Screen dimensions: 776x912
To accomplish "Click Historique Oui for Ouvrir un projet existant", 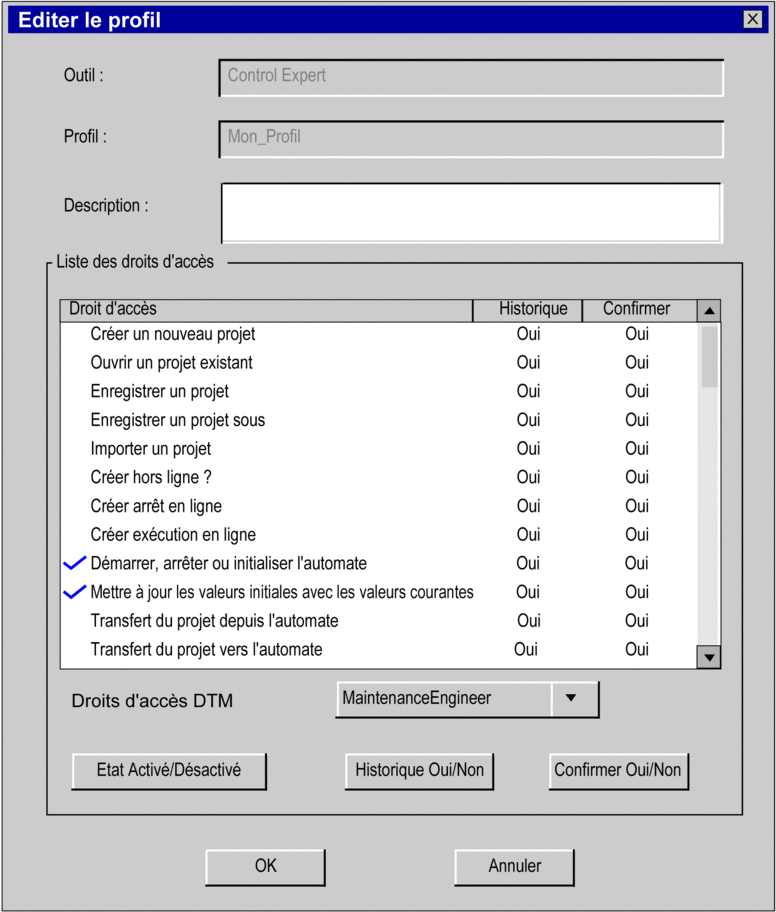I will click(528, 363).
